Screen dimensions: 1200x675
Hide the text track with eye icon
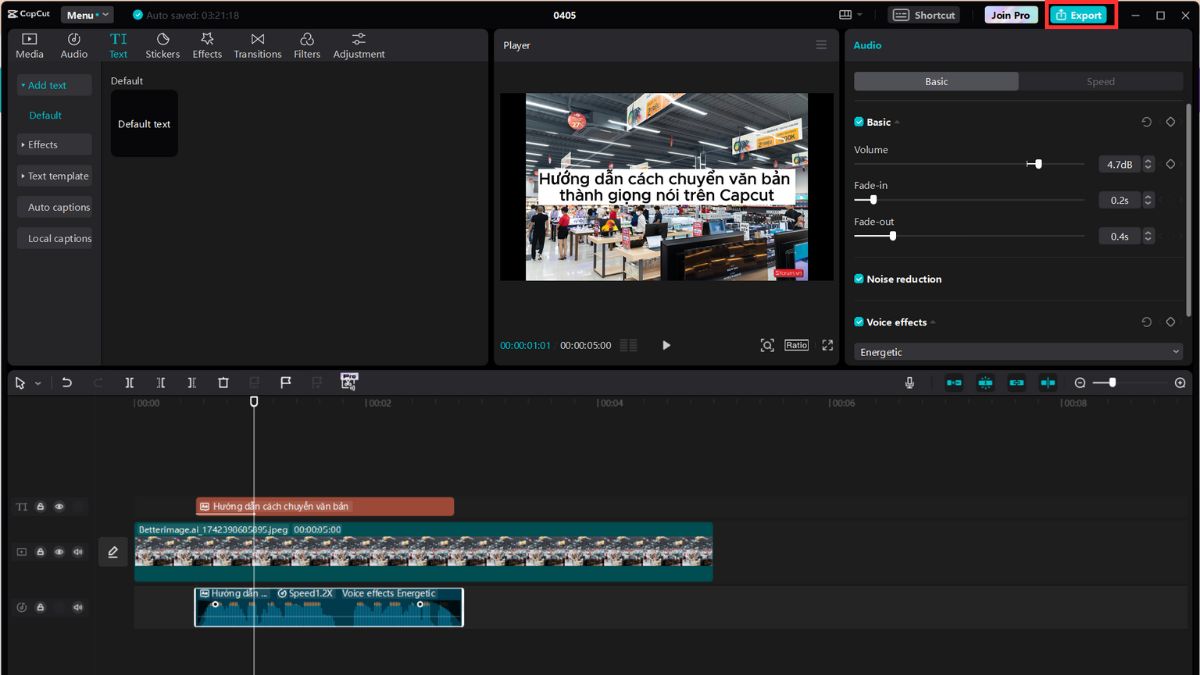point(59,507)
